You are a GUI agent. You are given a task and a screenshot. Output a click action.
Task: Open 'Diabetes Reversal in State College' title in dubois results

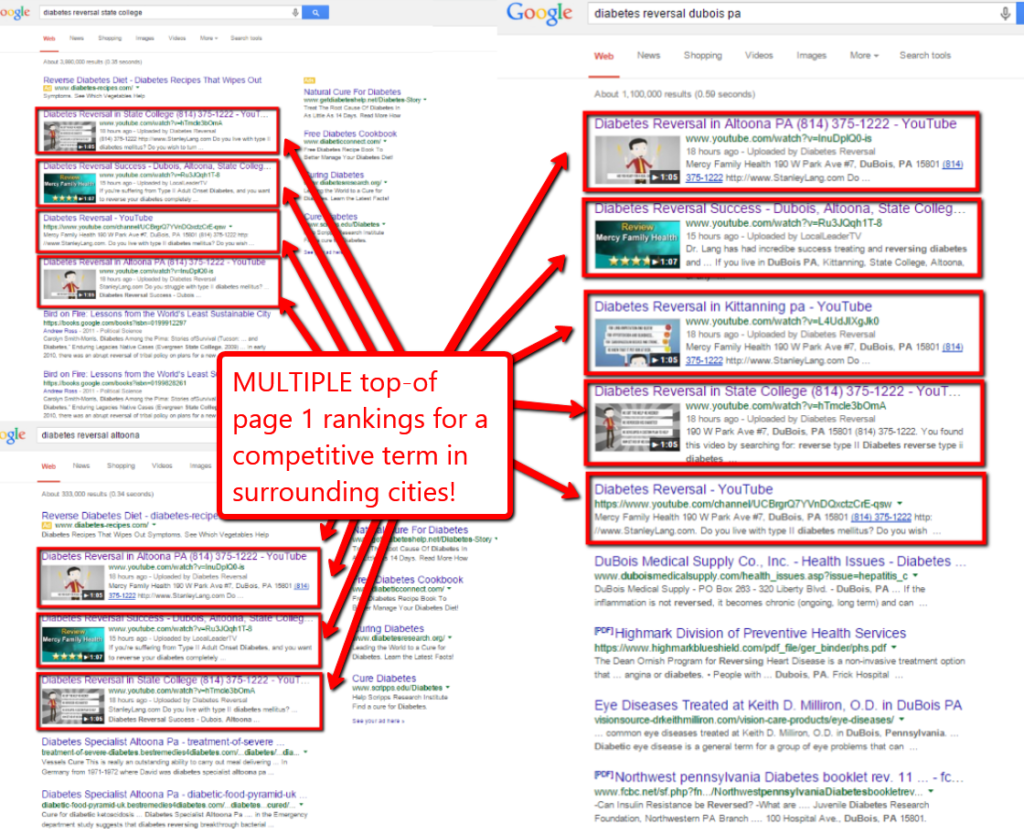click(x=777, y=391)
